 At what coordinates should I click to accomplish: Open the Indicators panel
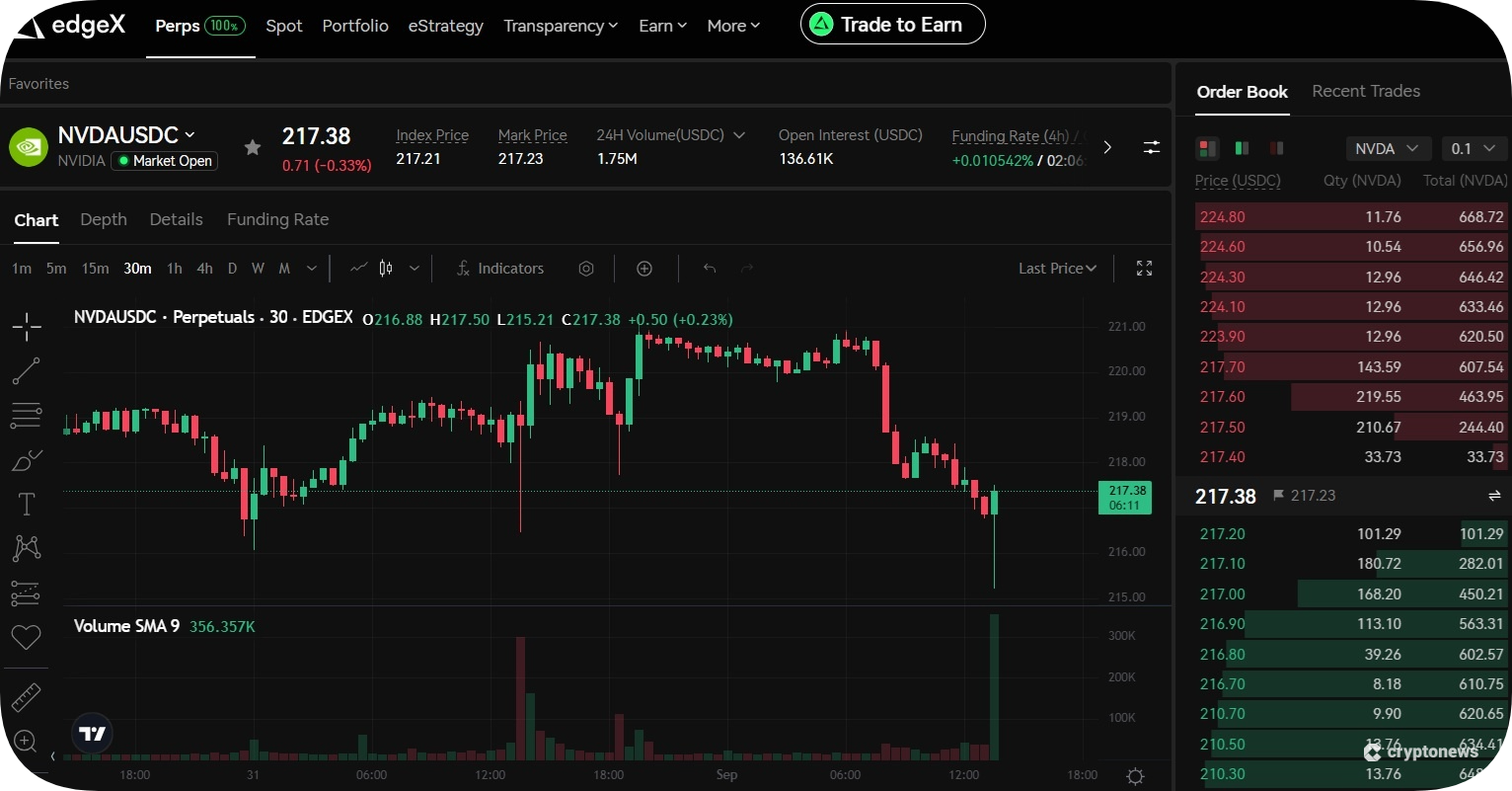tap(500, 269)
